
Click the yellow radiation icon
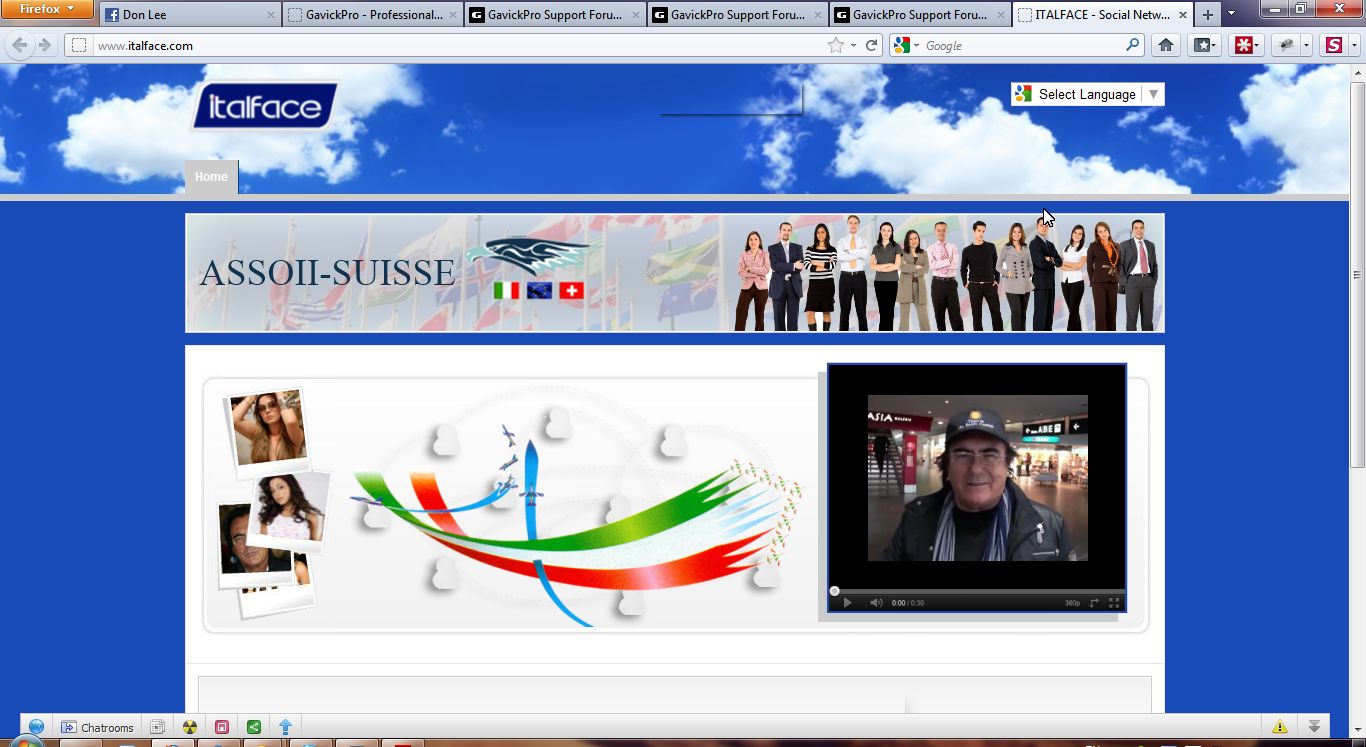(x=189, y=727)
